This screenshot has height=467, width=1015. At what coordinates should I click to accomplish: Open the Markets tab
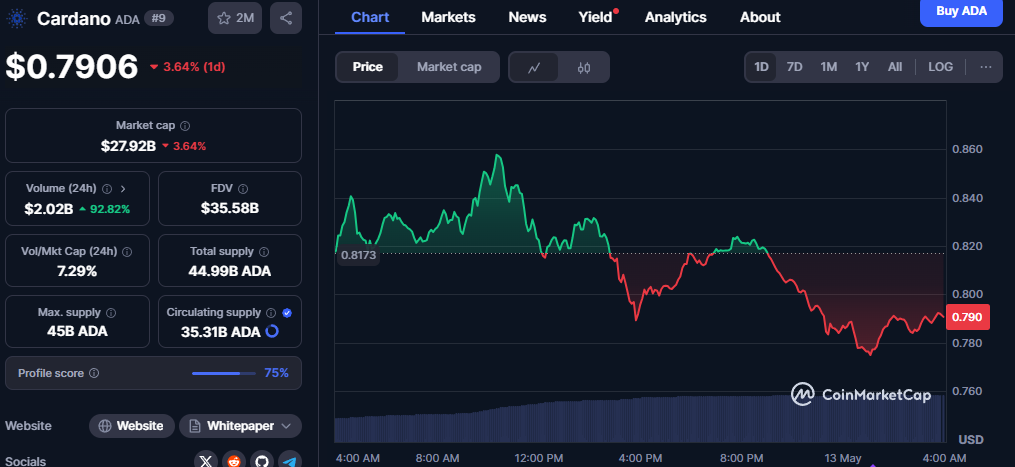coord(448,17)
